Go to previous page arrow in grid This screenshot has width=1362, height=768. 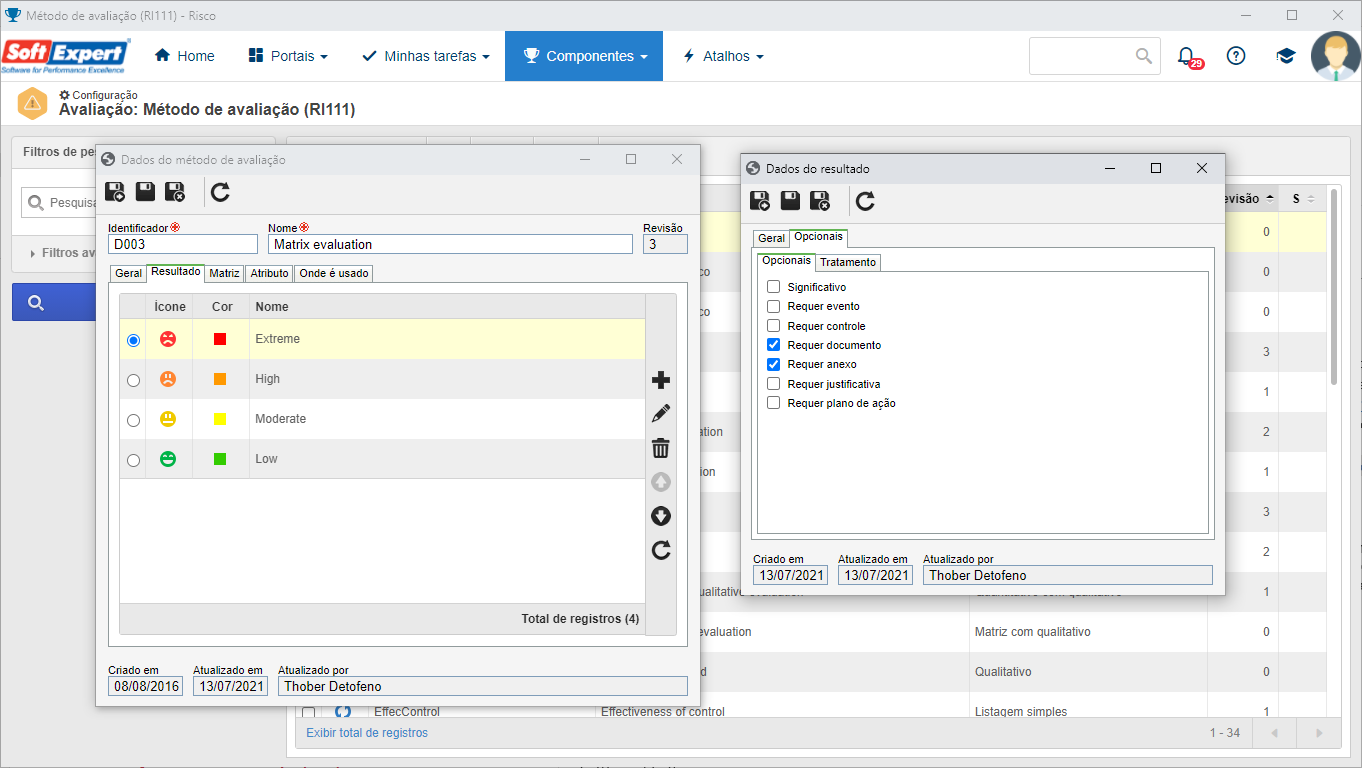click(1273, 733)
